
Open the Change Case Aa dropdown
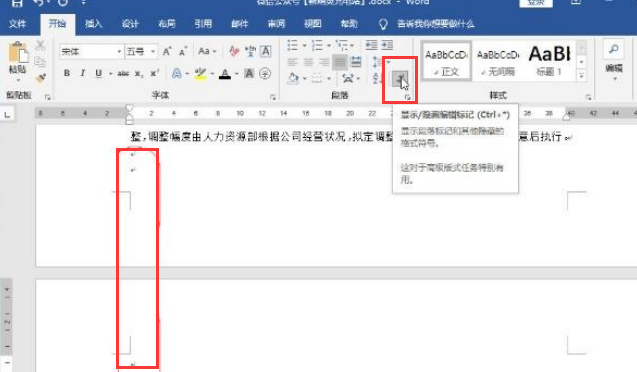click(x=207, y=51)
